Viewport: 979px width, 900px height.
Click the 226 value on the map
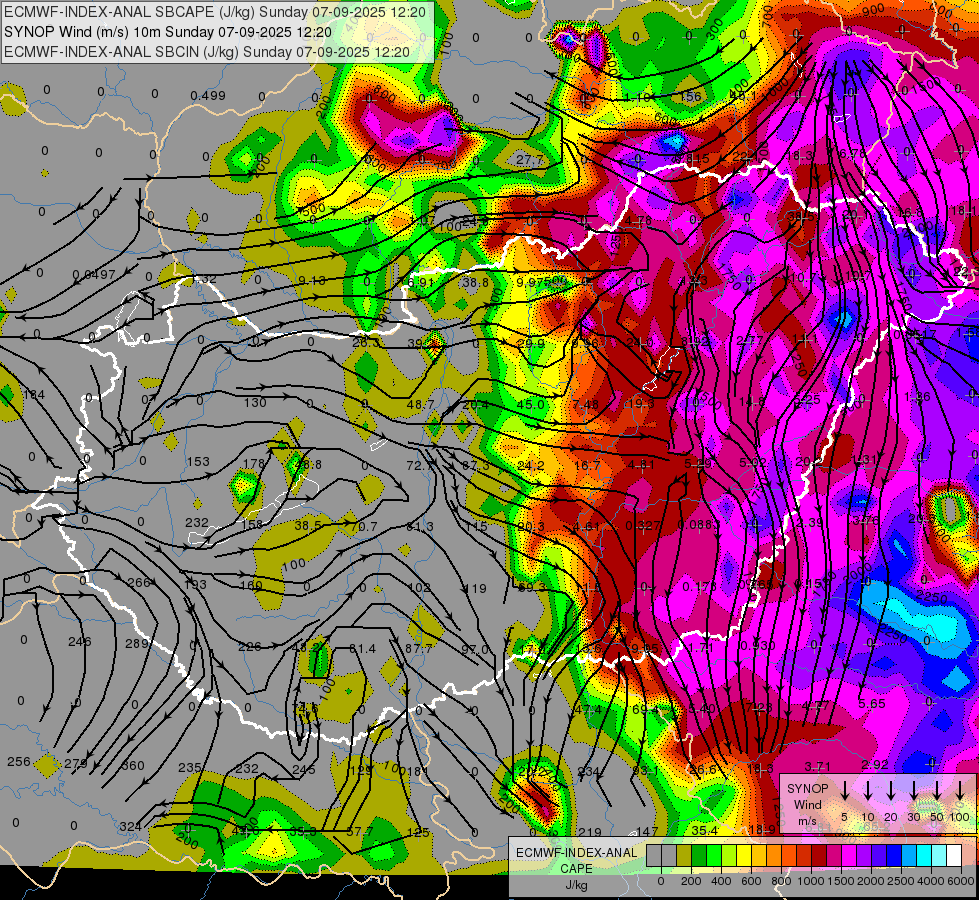pos(249,646)
